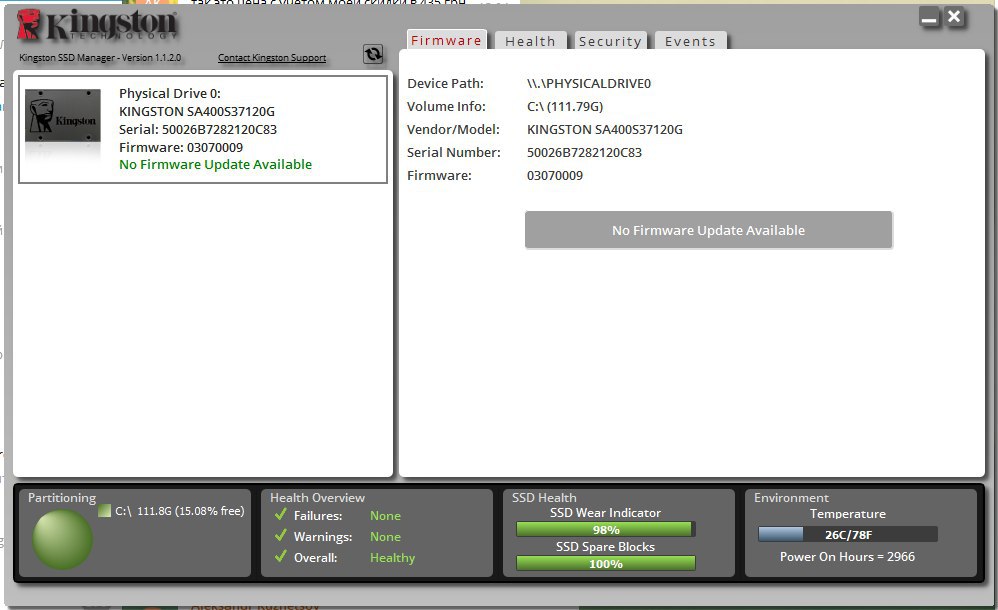Image resolution: width=998 pixels, height=610 pixels.
Task: Click drive list model KINGSTON SA400S37120G
Action: (x=197, y=111)
